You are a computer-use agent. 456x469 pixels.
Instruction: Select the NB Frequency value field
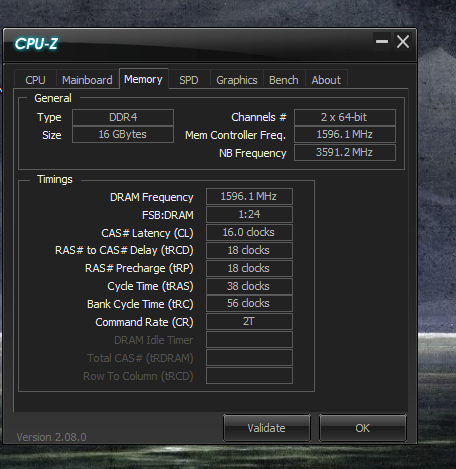[x=345, y=153]
